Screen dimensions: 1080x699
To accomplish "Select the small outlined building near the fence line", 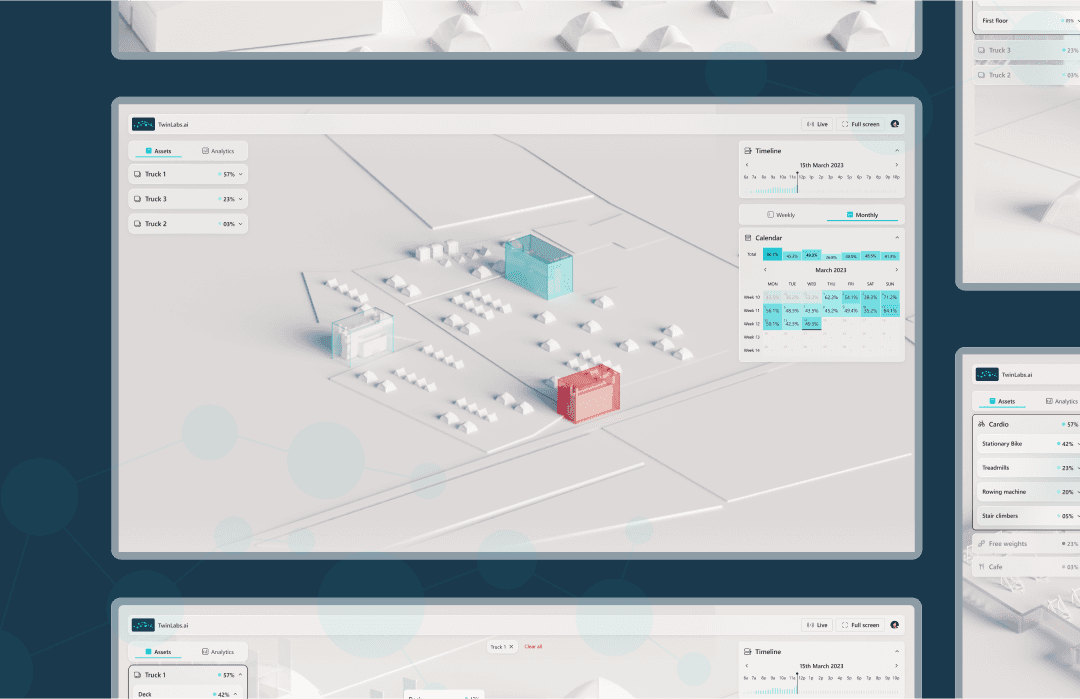I will tap(362, 335).
